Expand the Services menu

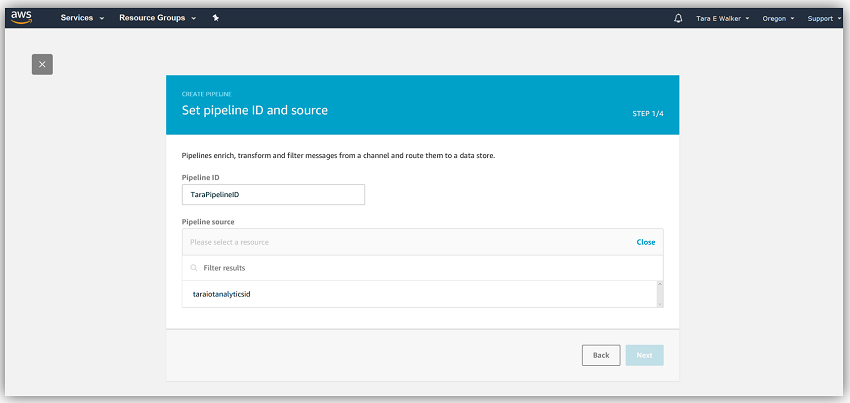tap(82, 18)
